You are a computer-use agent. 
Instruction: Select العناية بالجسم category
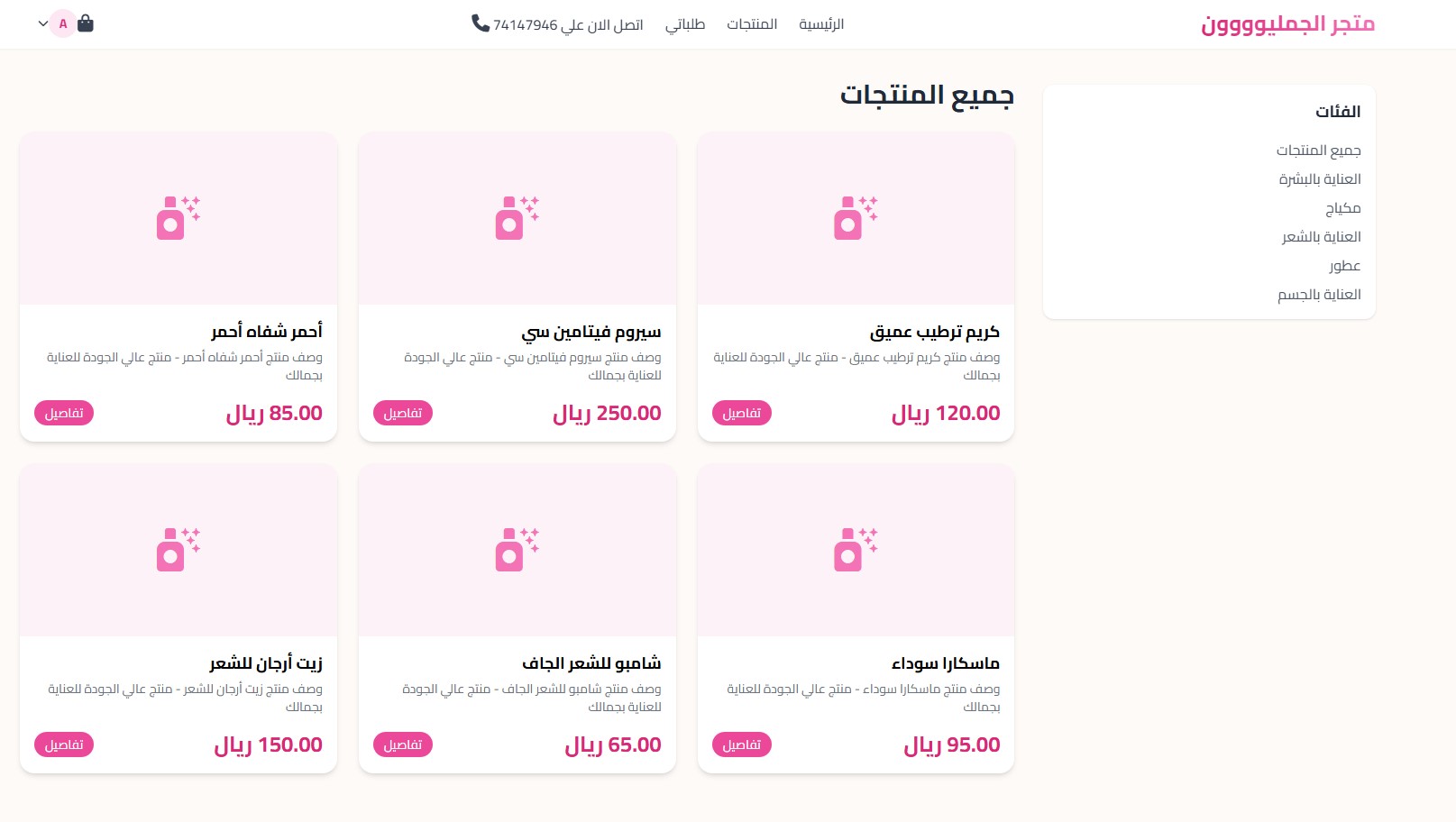[1319, 295]
